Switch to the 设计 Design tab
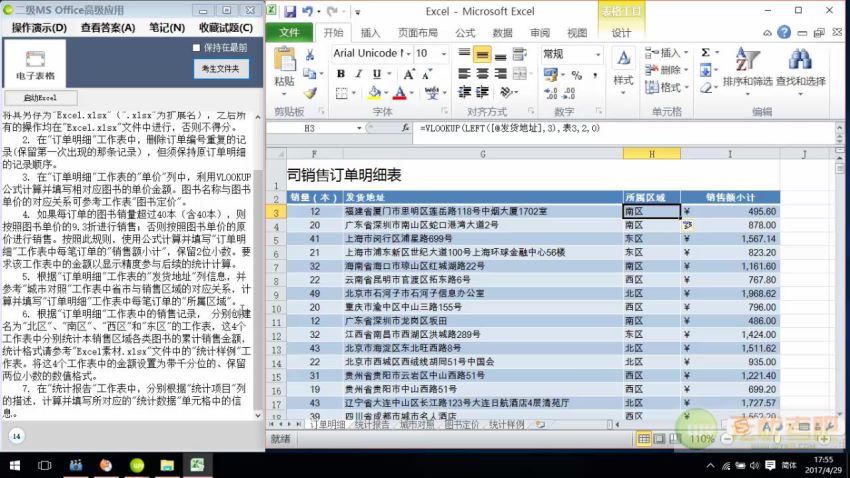 coord(621,33)
